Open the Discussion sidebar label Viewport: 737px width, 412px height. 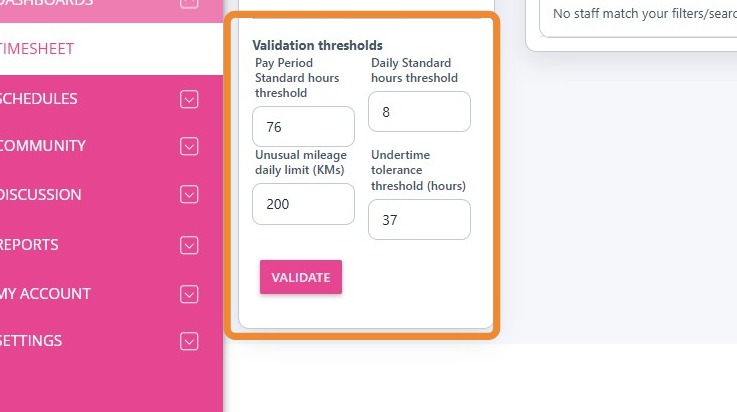41,195
